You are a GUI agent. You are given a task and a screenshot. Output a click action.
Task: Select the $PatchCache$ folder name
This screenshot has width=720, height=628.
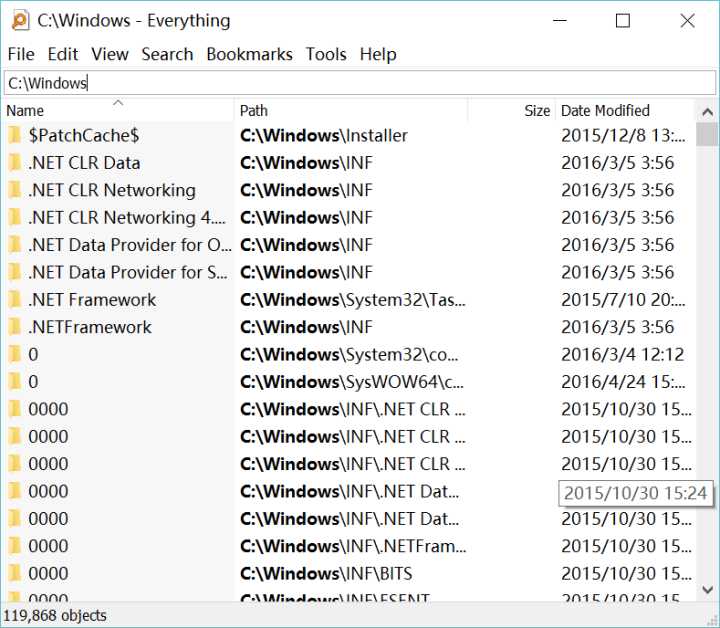84,135
